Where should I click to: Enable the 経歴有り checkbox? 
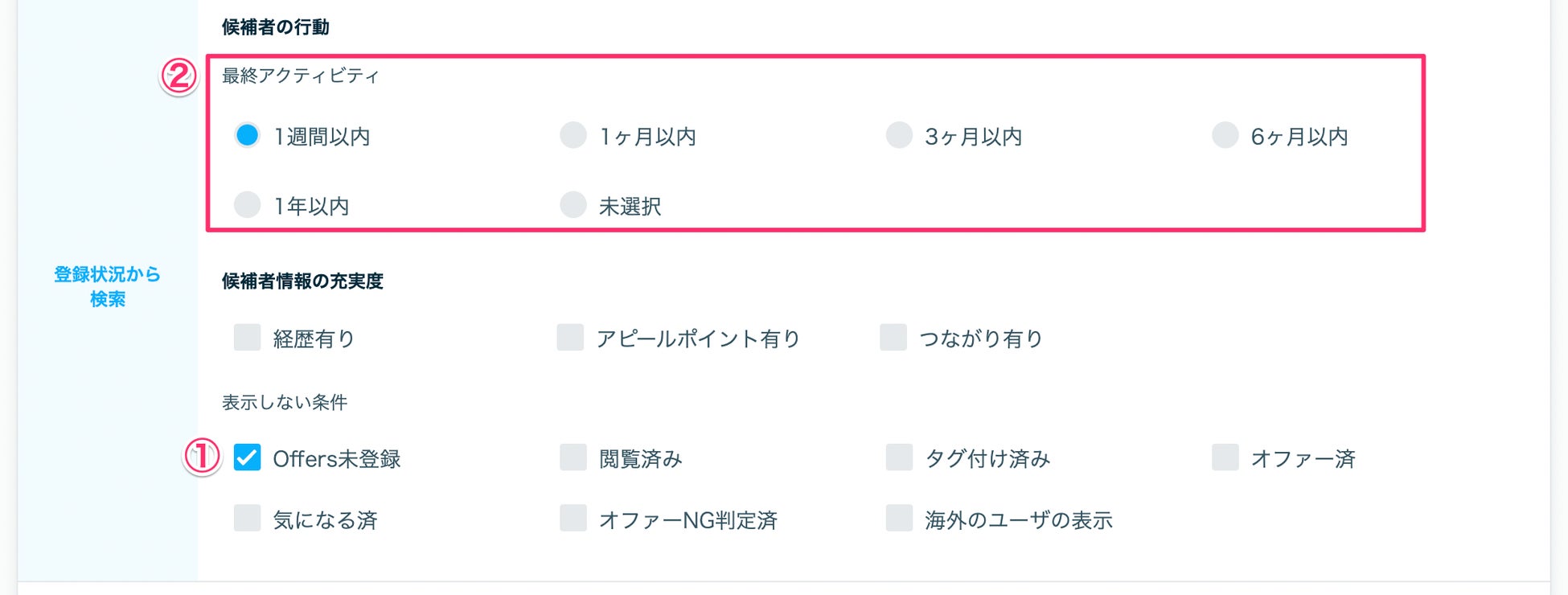247,338
